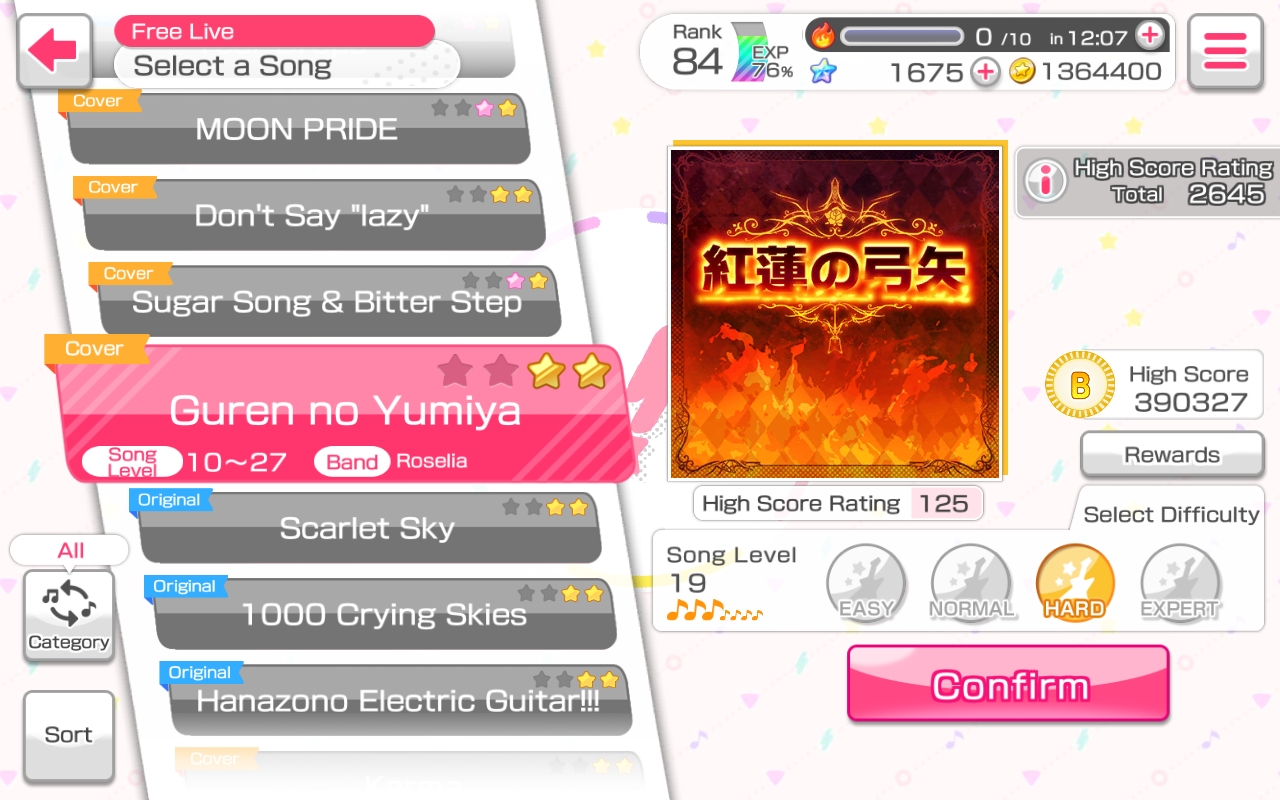
Task: Select EASY difficulty
Action: coord(866,584)
